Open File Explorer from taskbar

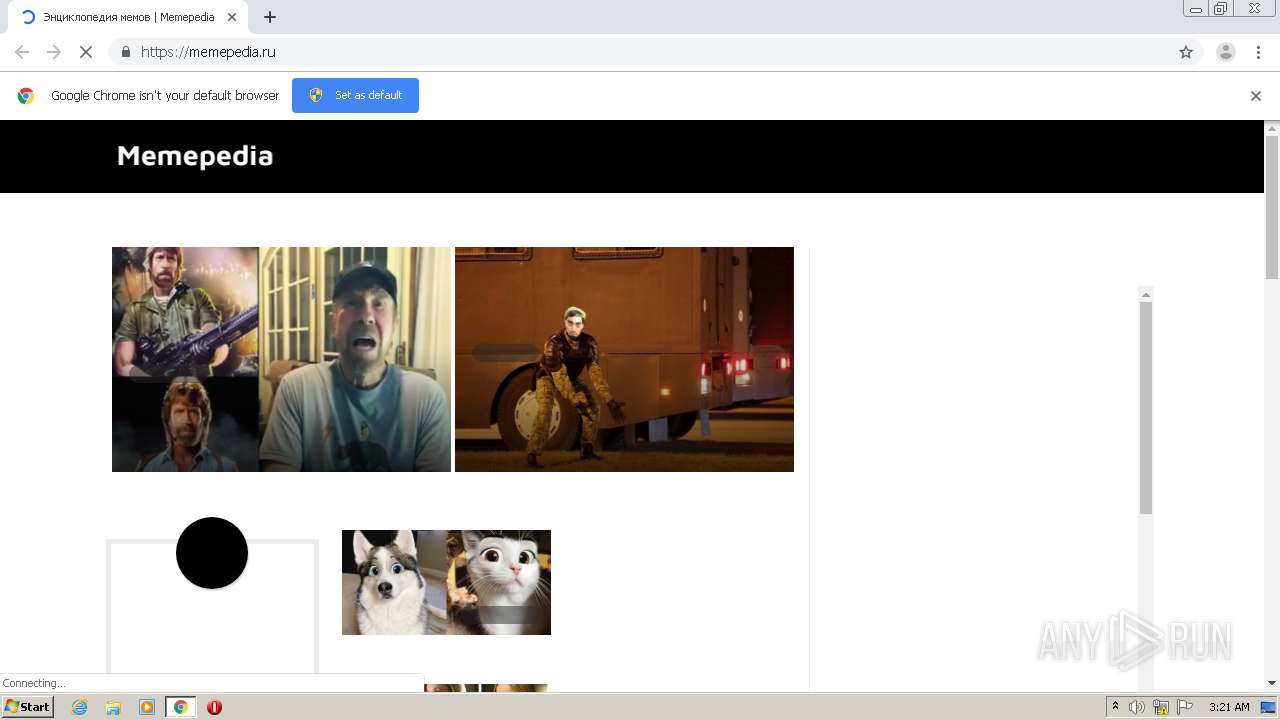coord(113,707)
